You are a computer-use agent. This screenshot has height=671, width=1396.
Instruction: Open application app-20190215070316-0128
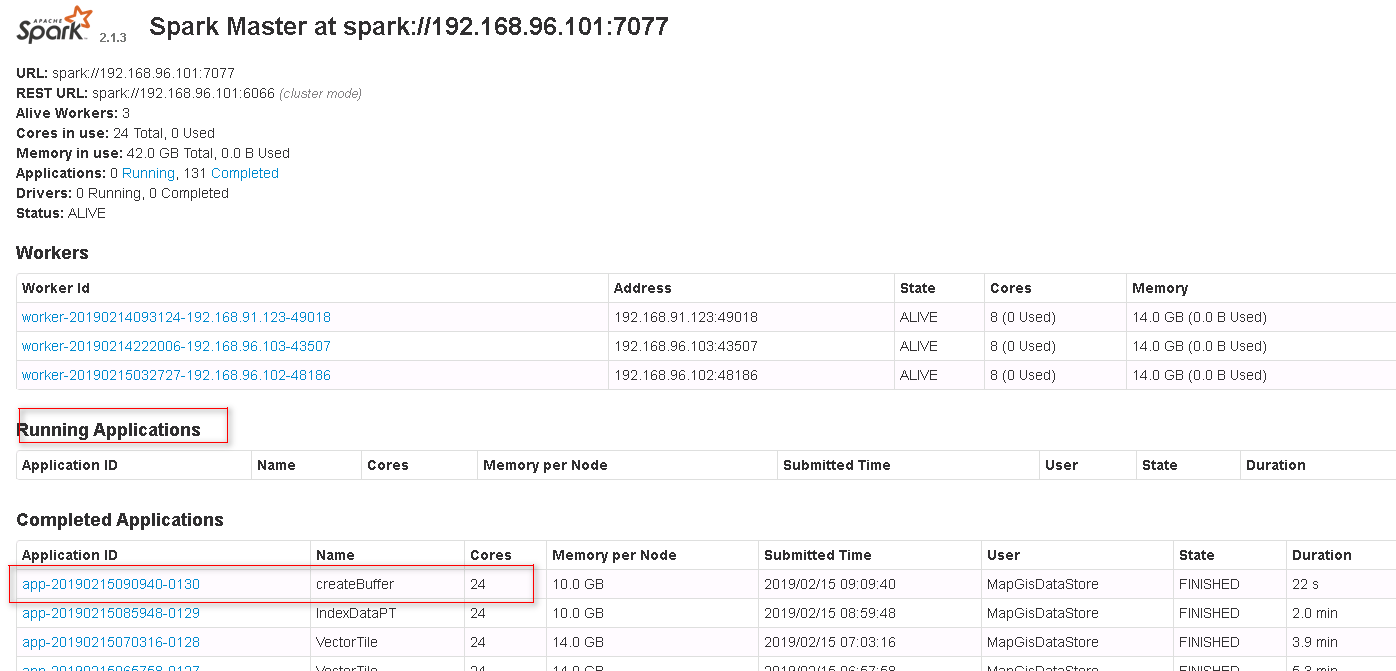tap(111, 642)
